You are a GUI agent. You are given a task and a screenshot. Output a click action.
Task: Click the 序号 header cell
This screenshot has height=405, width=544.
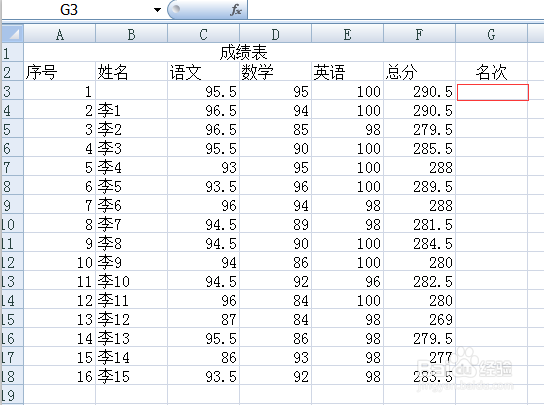59,71
